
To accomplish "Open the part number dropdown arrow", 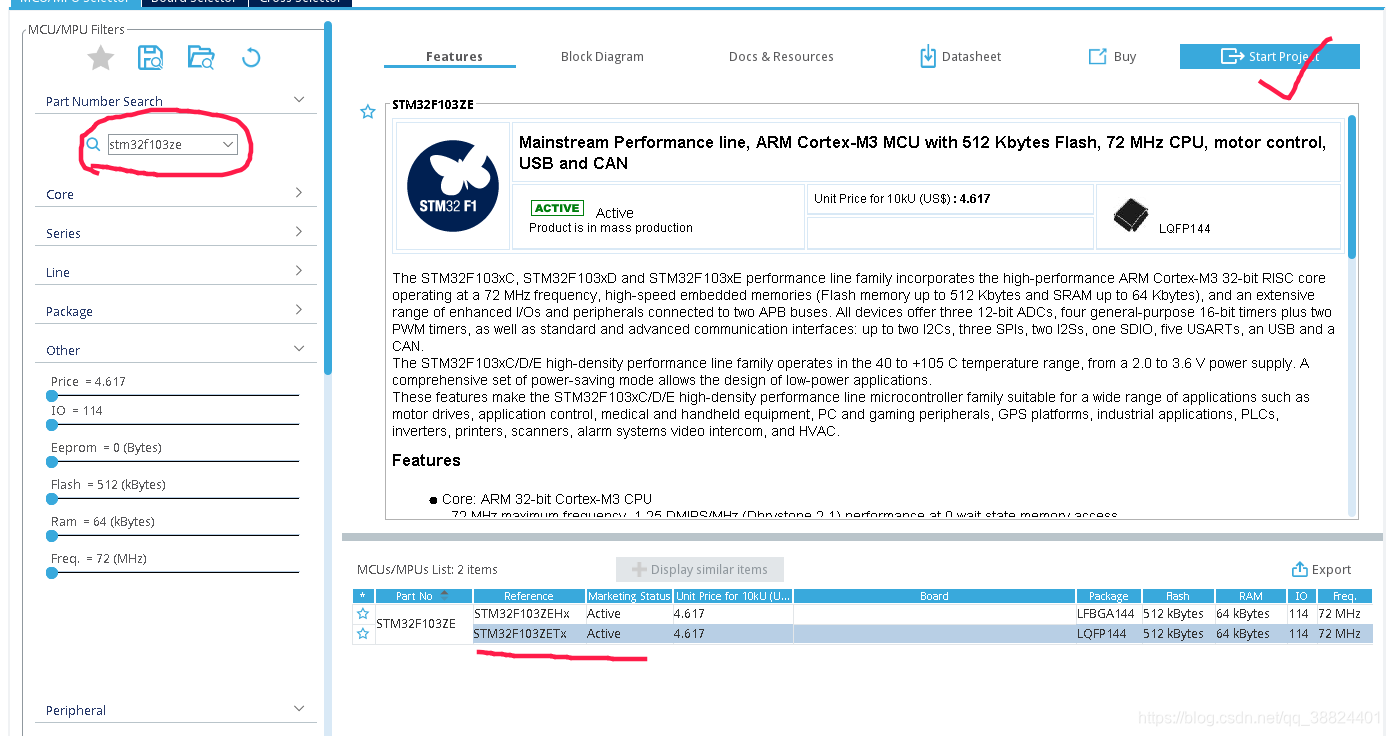I will pos(228,145).
